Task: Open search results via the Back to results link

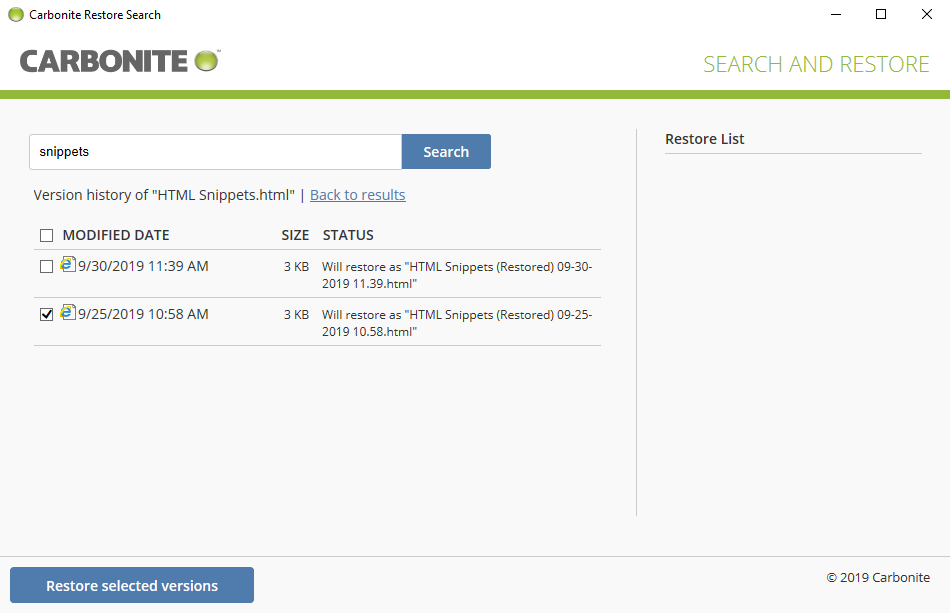Action: [x=357, y=194]
